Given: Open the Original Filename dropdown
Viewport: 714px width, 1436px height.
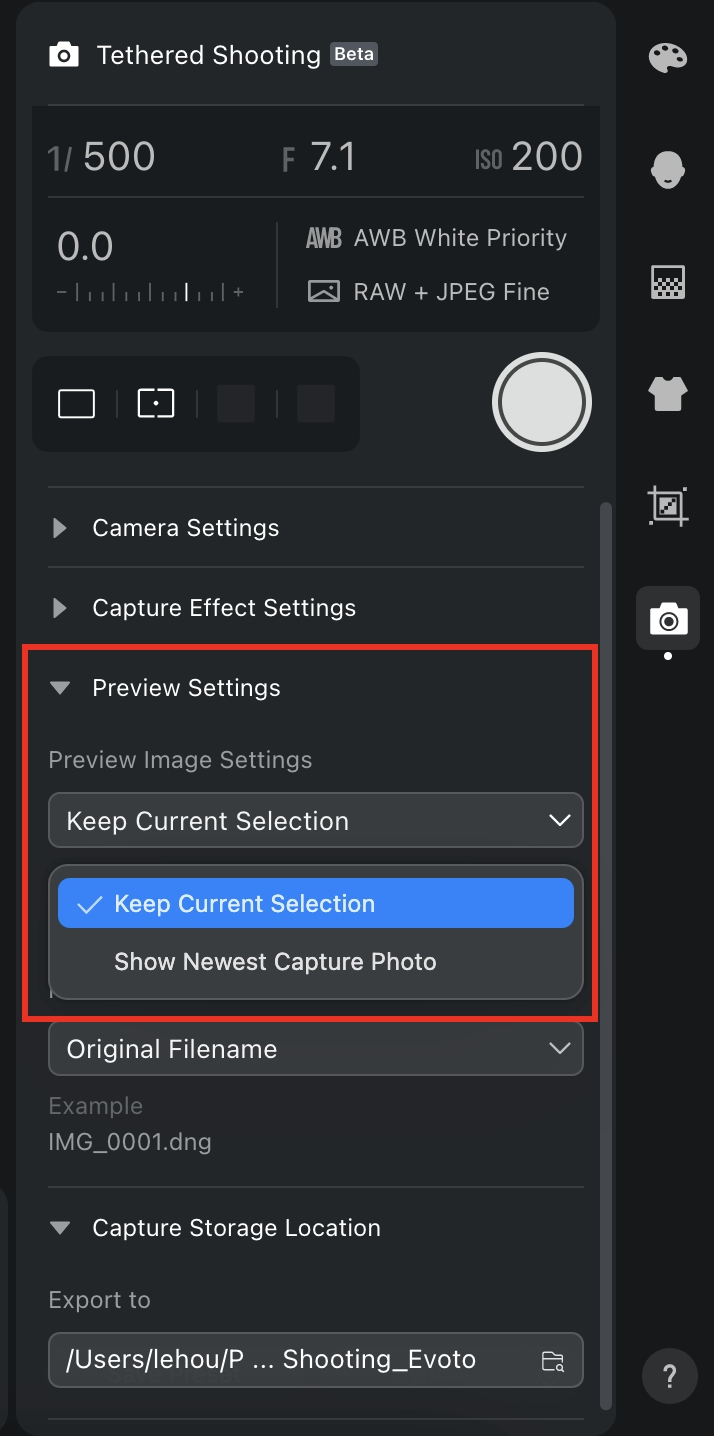Looking at the screenshot, I should click(315, 1049).
